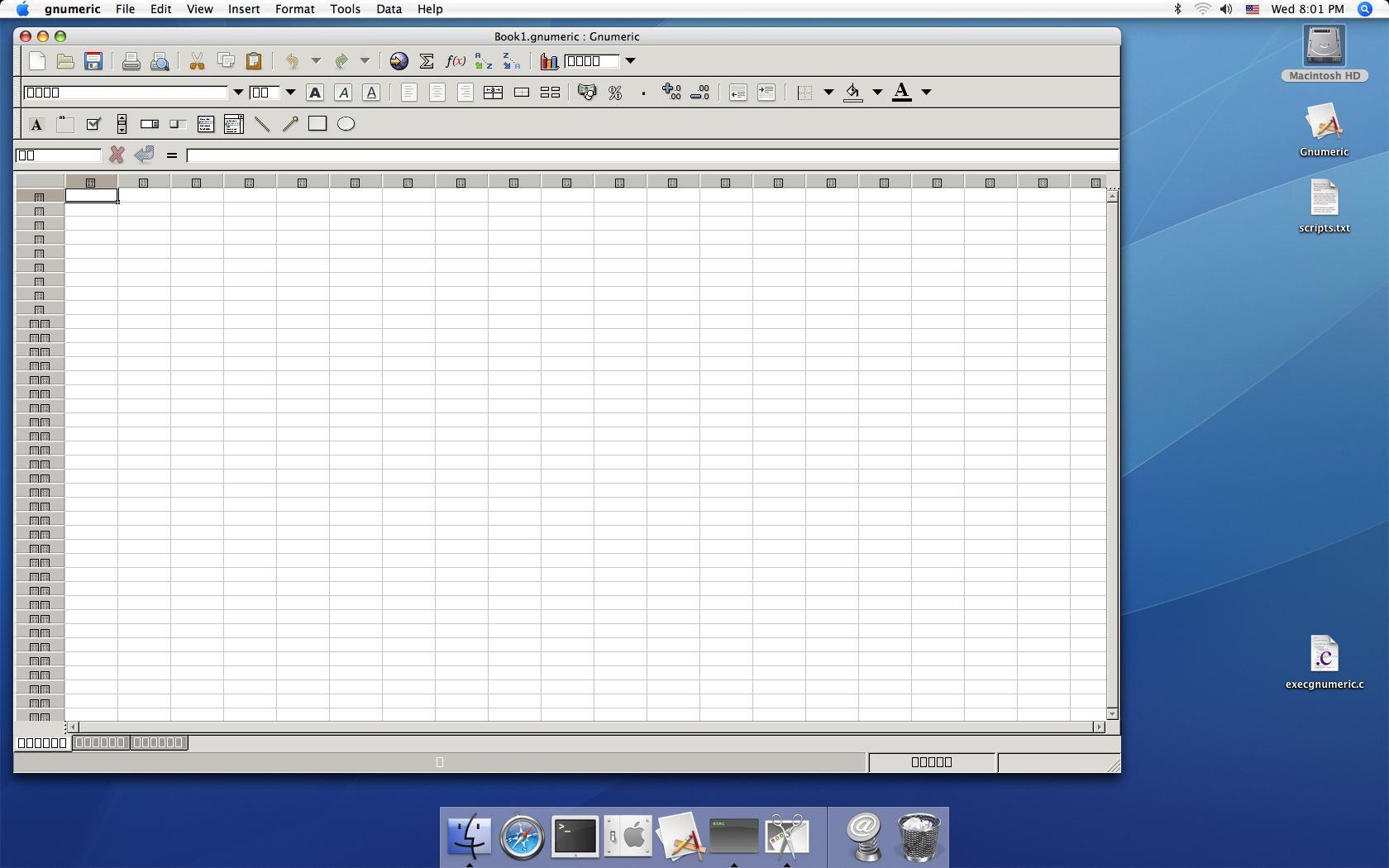Switch to the second sheet tab
This screenshot has width=1389, height=868.
click(x=100, y=742)
